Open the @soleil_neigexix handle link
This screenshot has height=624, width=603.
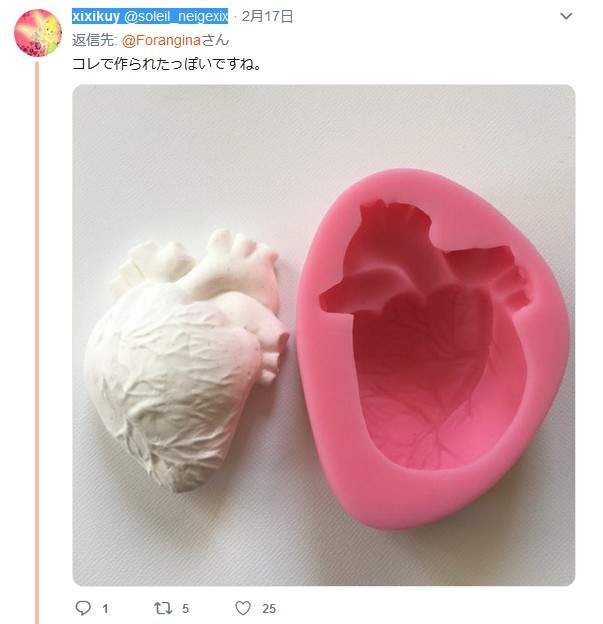176,16
